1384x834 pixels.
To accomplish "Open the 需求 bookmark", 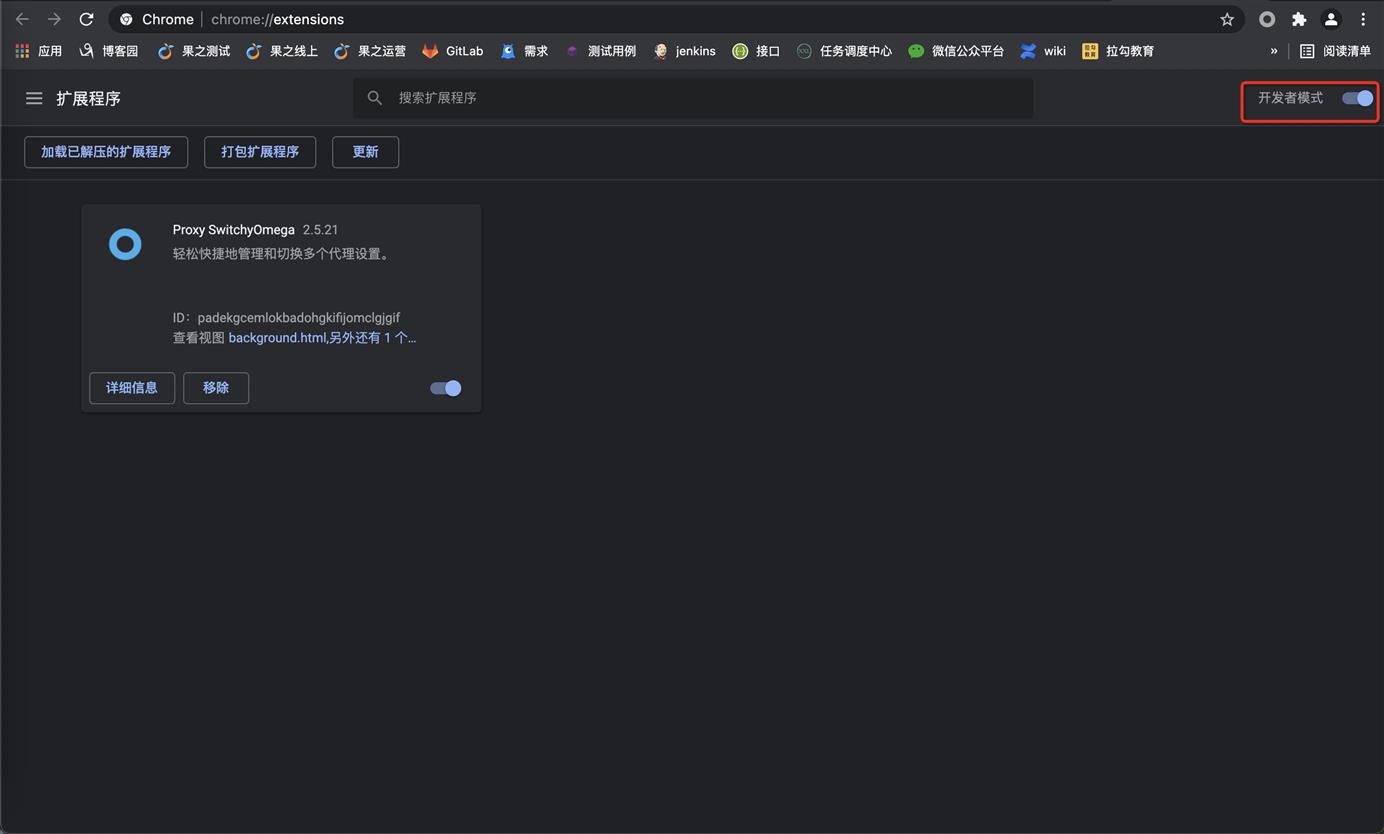I will click(x=525, y=51).
